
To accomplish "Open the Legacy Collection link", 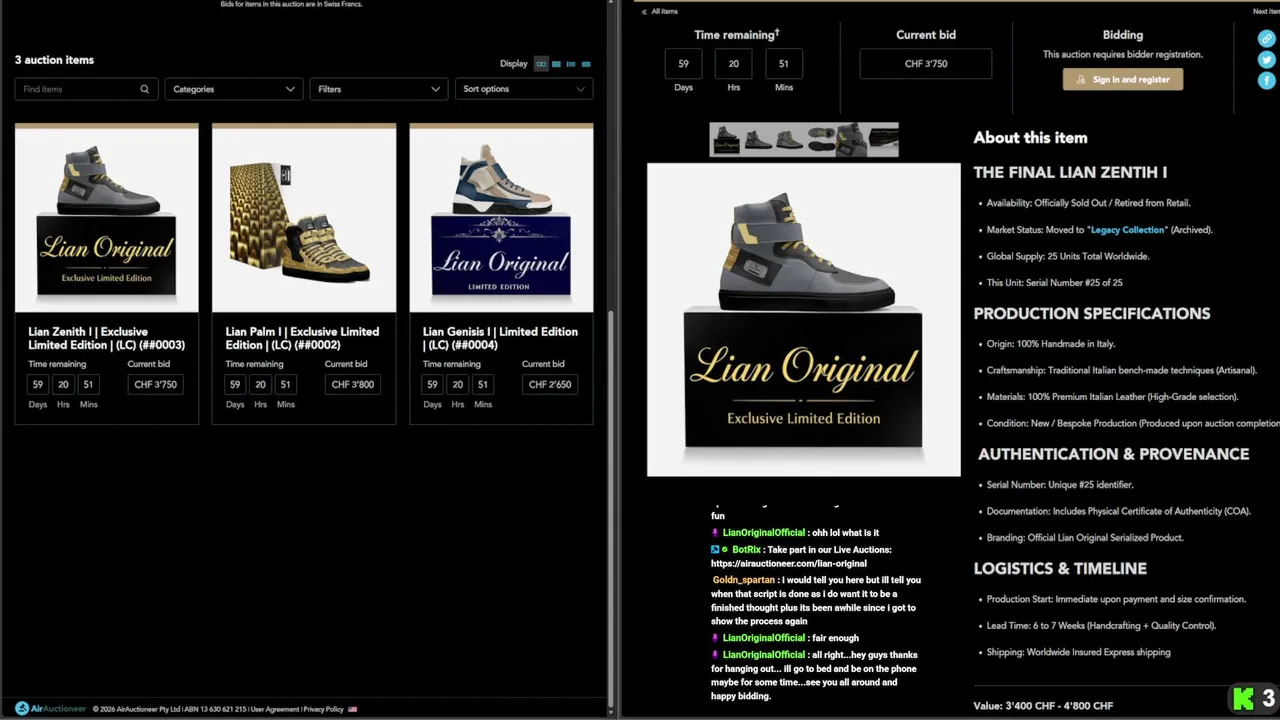I will coord(1127,230).
